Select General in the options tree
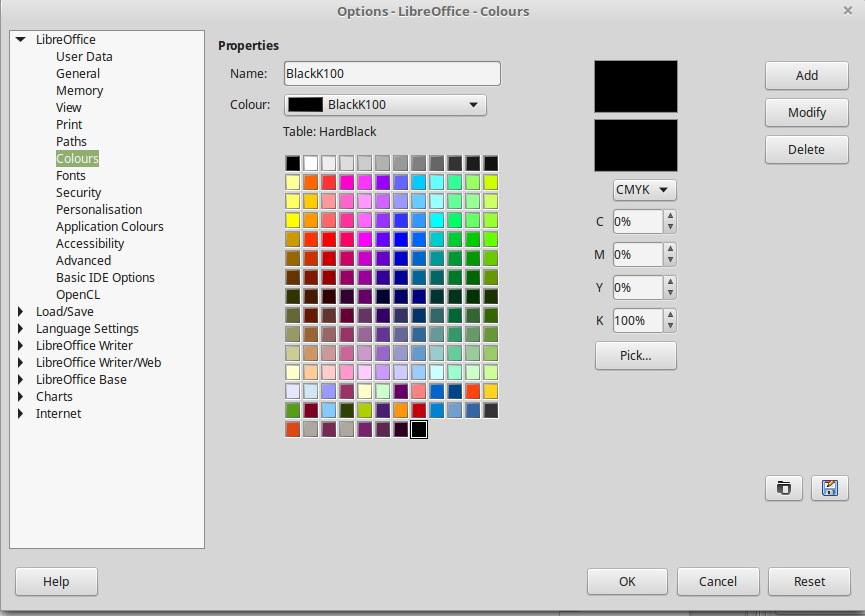This screenshot has height=616, width=865. [x=78, y=74]
